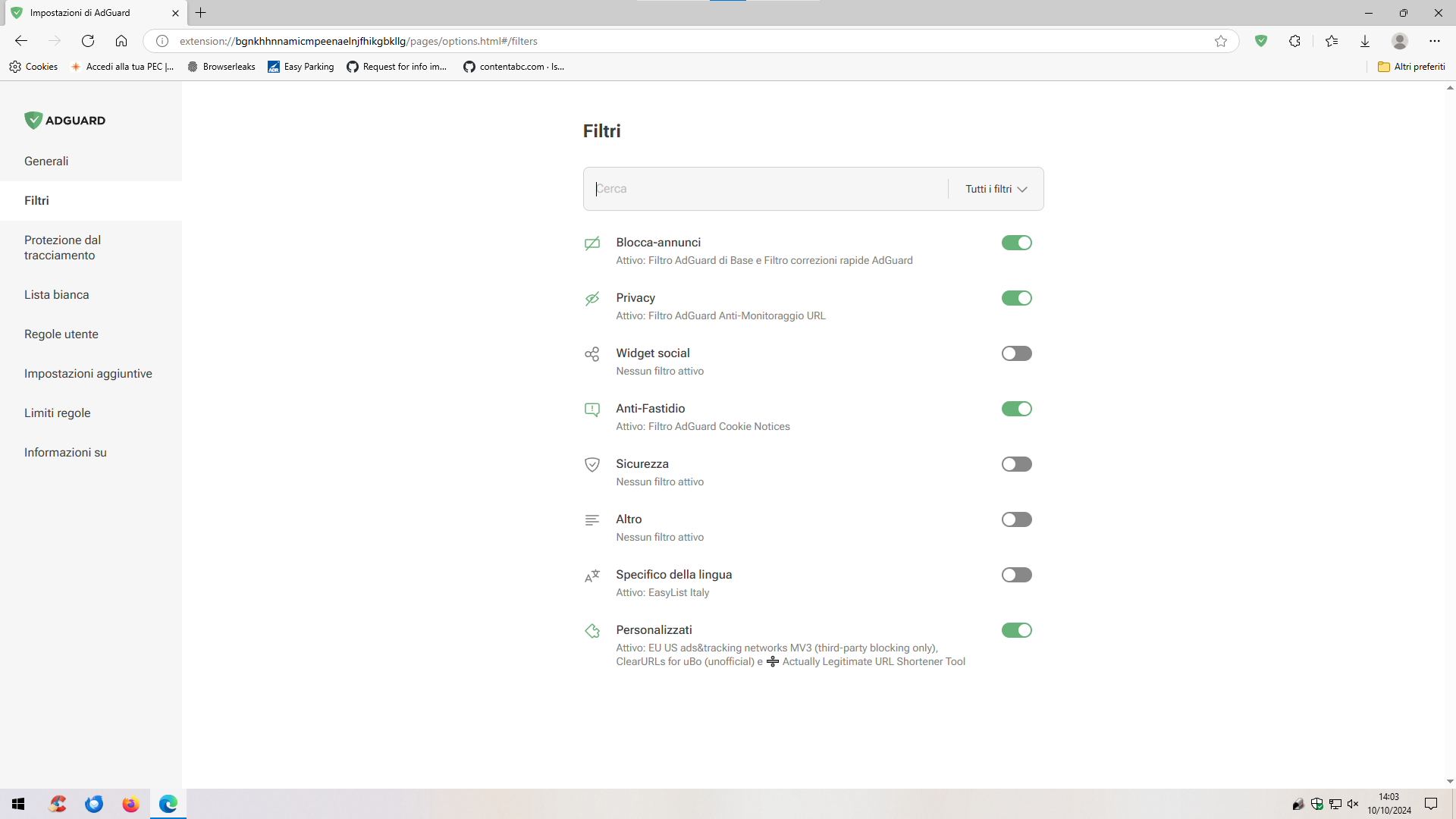
Task: Turn off the Anti-Fastidio toggle
Action: [x=1017, y=409]
